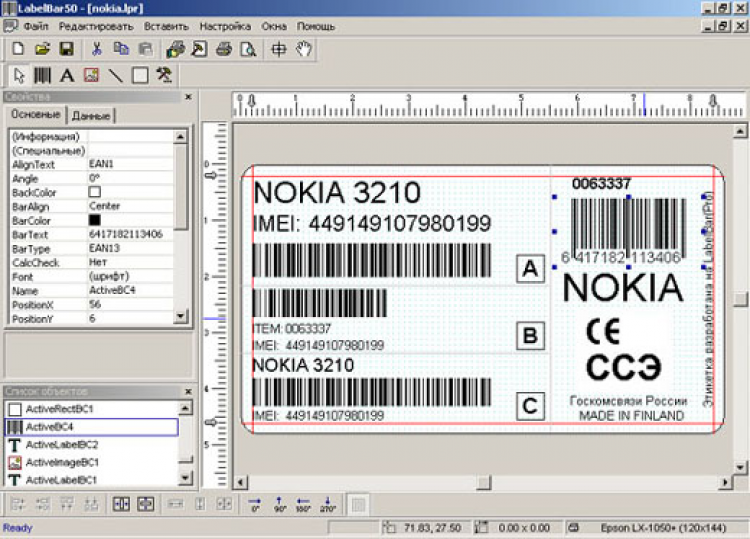This screenshot has width=750, height=539.
Task: Rotate object to 0° with arrow icon
Action: pos(255,505)
